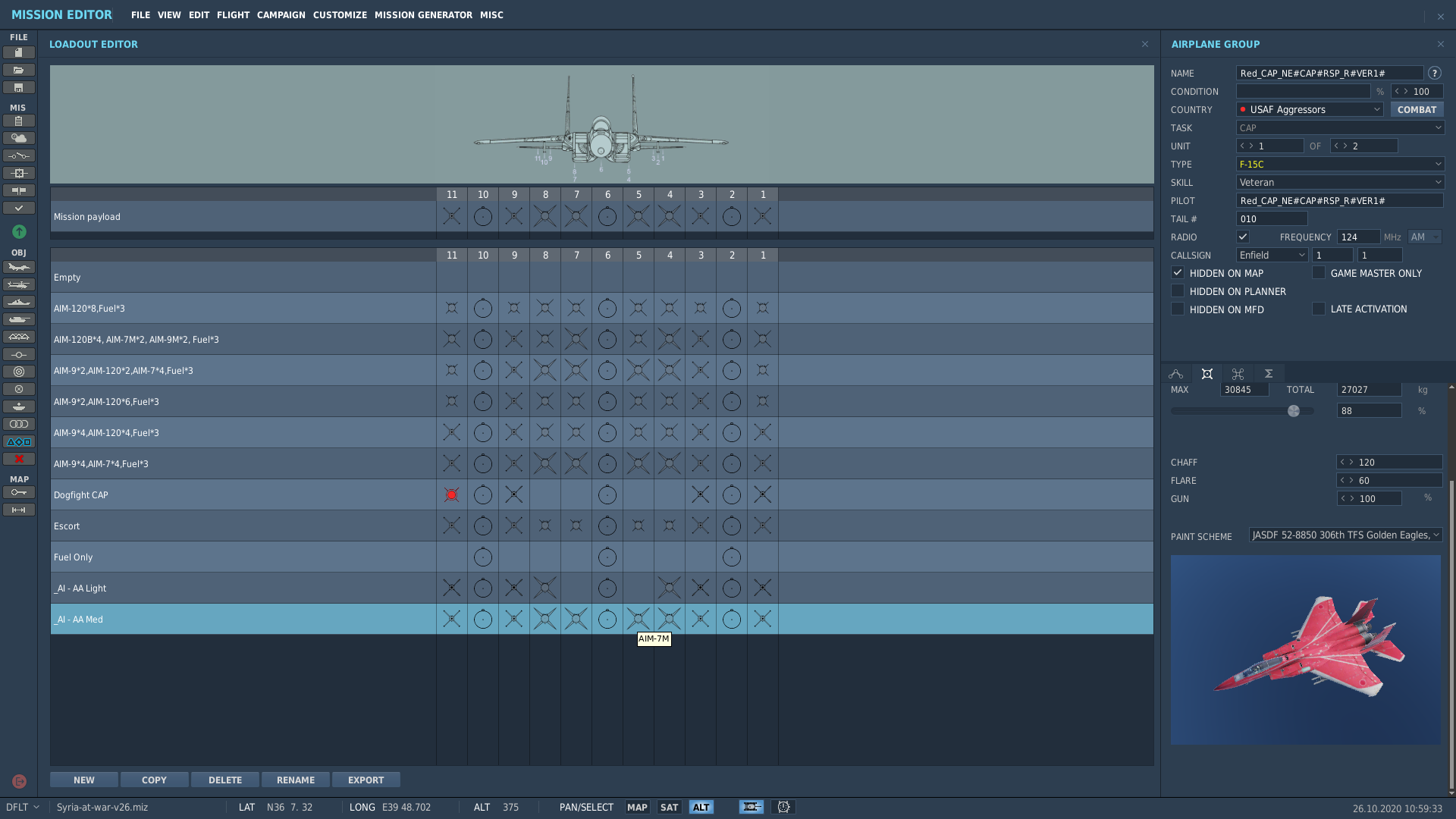Click the CHAFF count stepper arrows
This screenshot has width=1456, height=819.
1347,462
